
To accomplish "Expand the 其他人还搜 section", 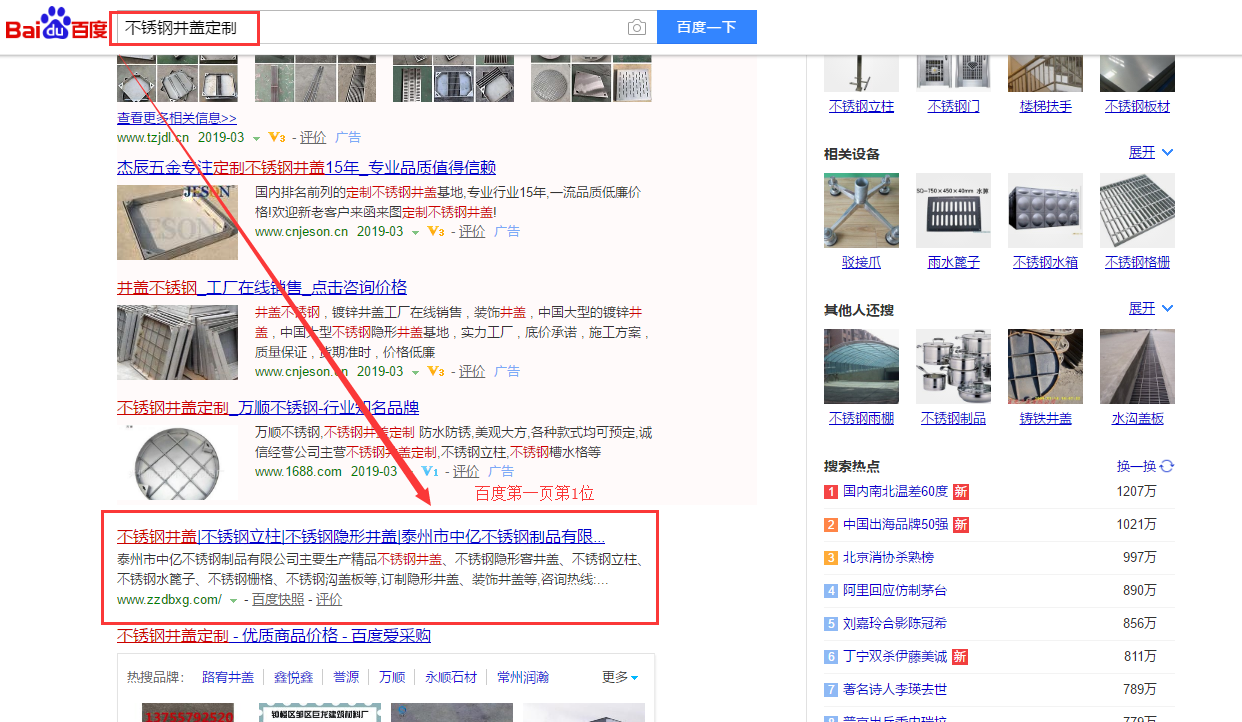I will click(x=1151, y=308).
